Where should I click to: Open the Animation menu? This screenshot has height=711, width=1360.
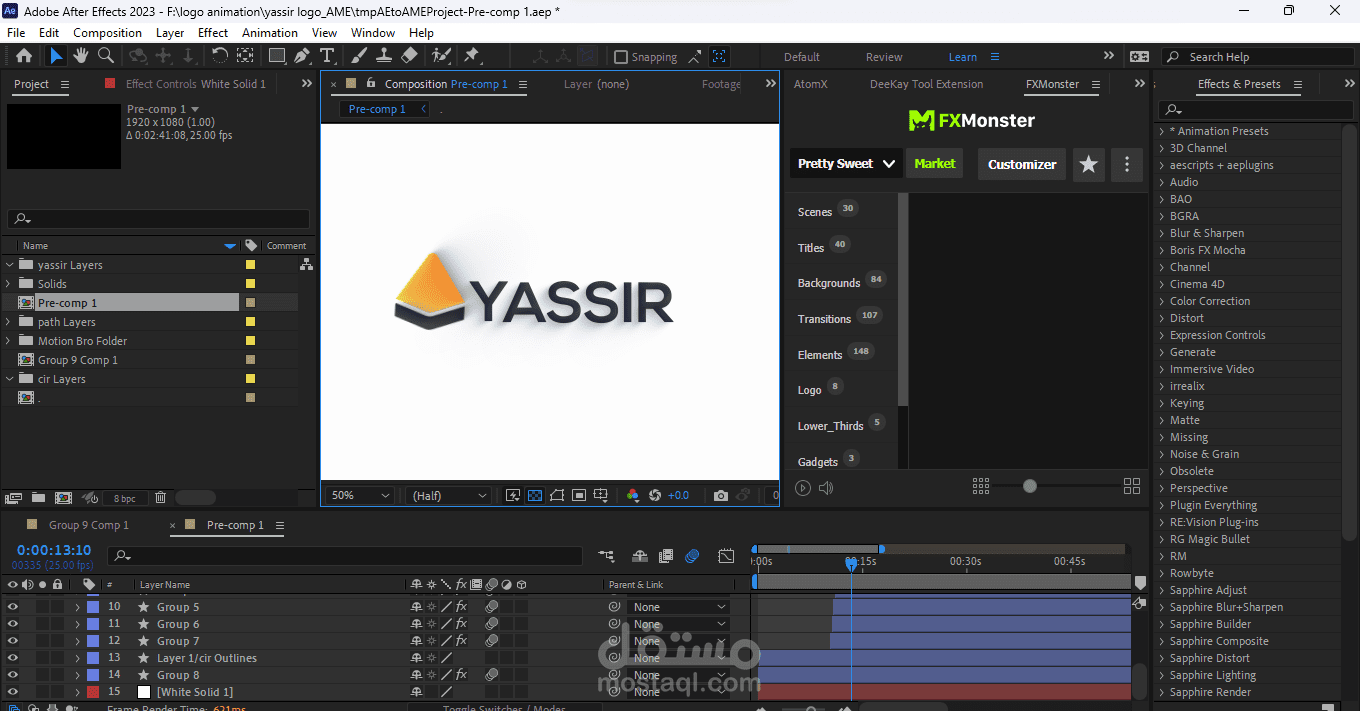pos(270,32)
